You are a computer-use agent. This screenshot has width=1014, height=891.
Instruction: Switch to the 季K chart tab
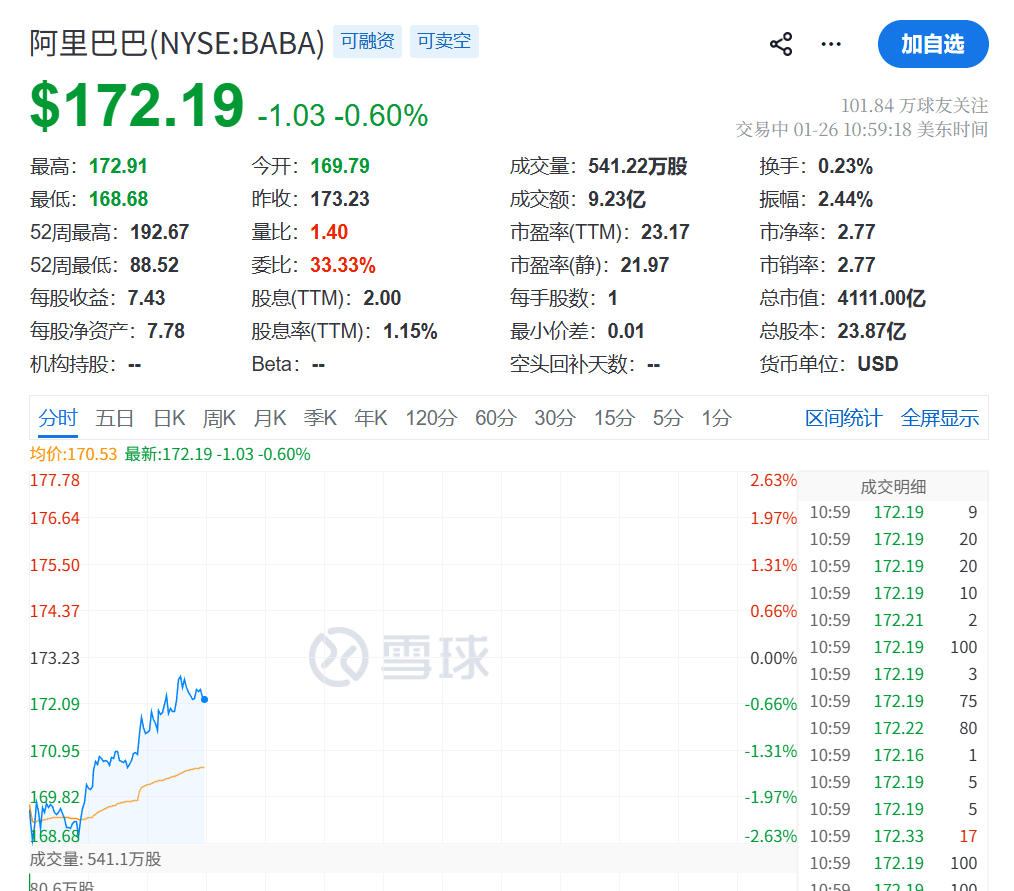[321, 418]
